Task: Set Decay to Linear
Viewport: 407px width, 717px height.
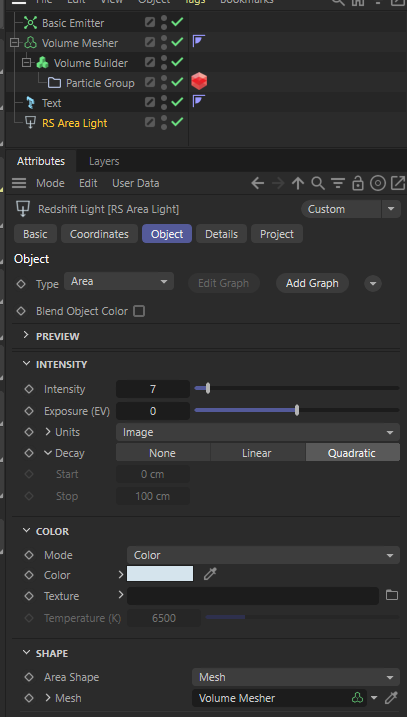Action: [x=257, y=453]
